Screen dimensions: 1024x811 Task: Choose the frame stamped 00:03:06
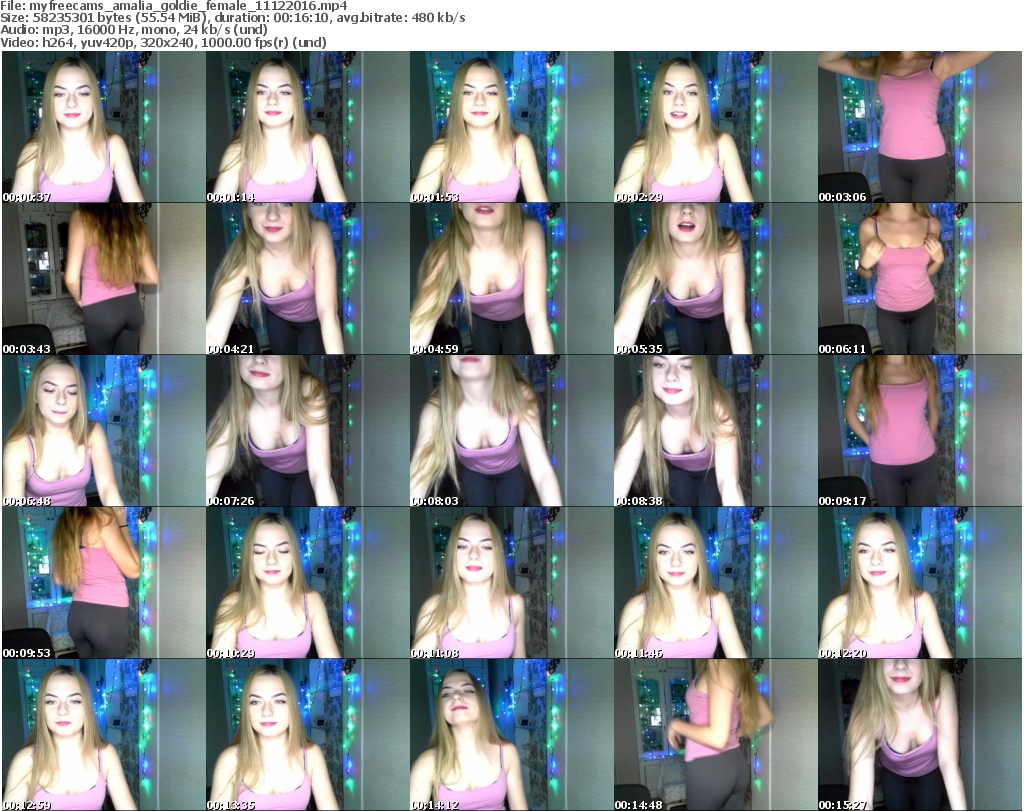click(x=919, y=128)
